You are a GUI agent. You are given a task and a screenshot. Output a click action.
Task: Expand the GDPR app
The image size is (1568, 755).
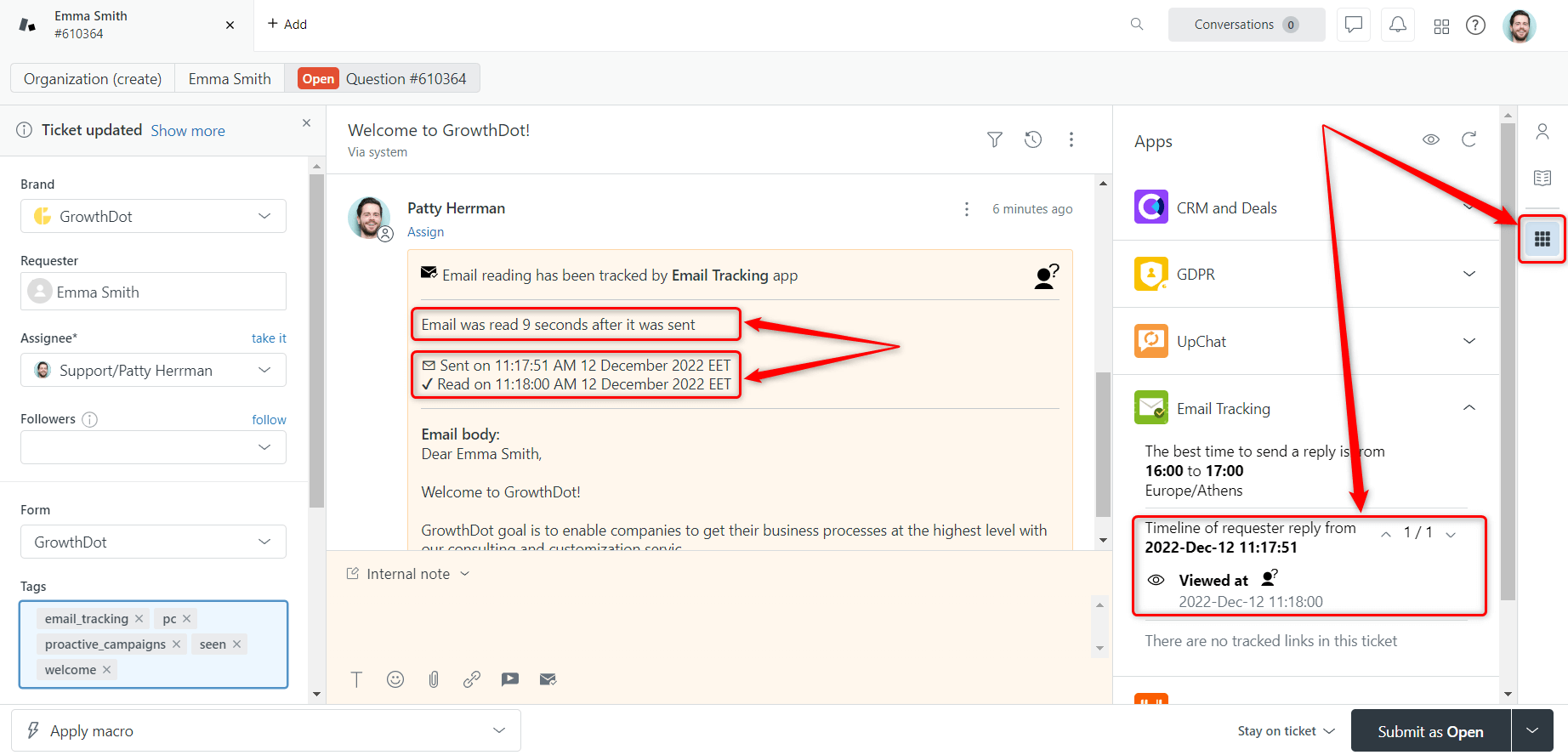pos(1469,274)
